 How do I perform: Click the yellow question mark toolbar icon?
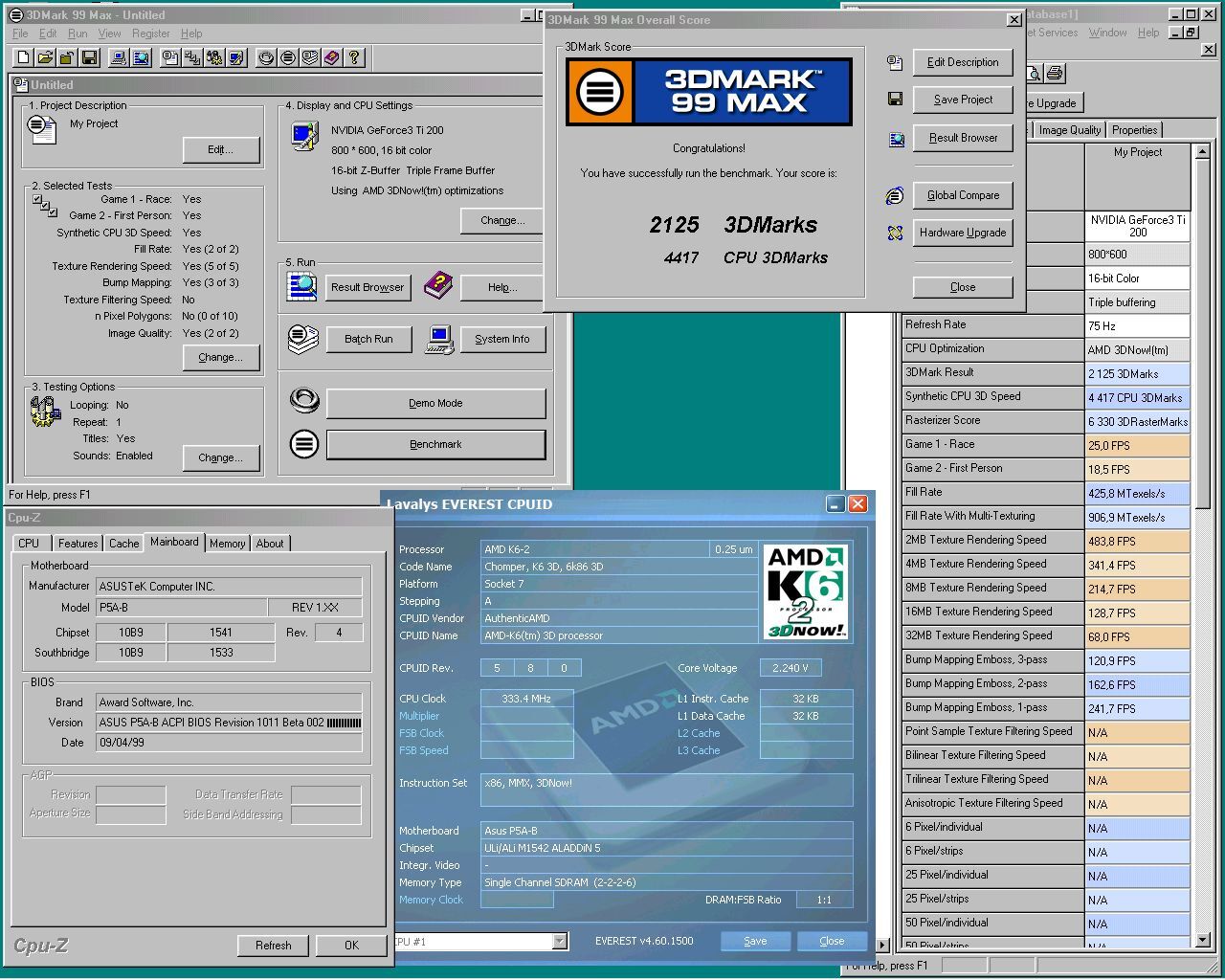354,57
